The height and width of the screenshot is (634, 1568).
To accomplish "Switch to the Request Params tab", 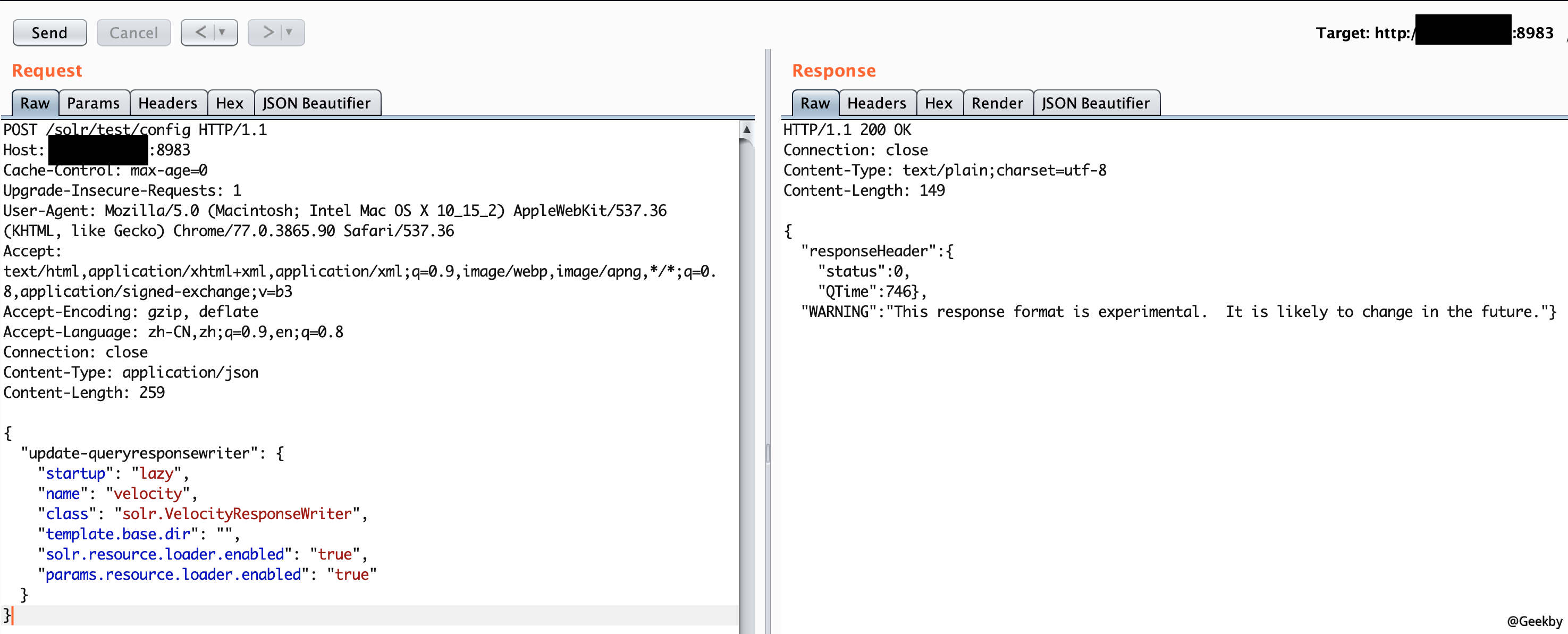I will point(93,103).
